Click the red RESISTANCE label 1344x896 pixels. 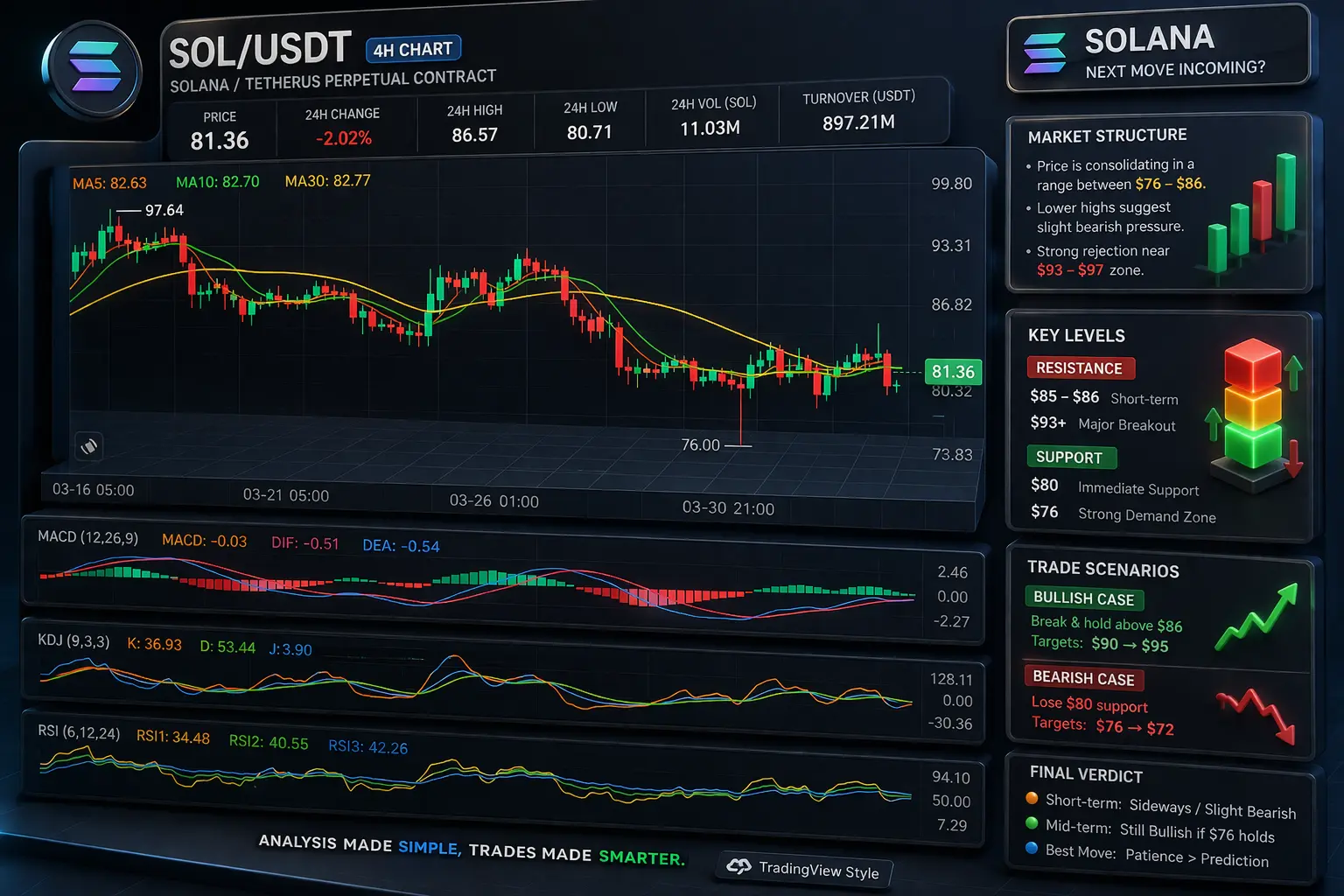click(1080, 368)
